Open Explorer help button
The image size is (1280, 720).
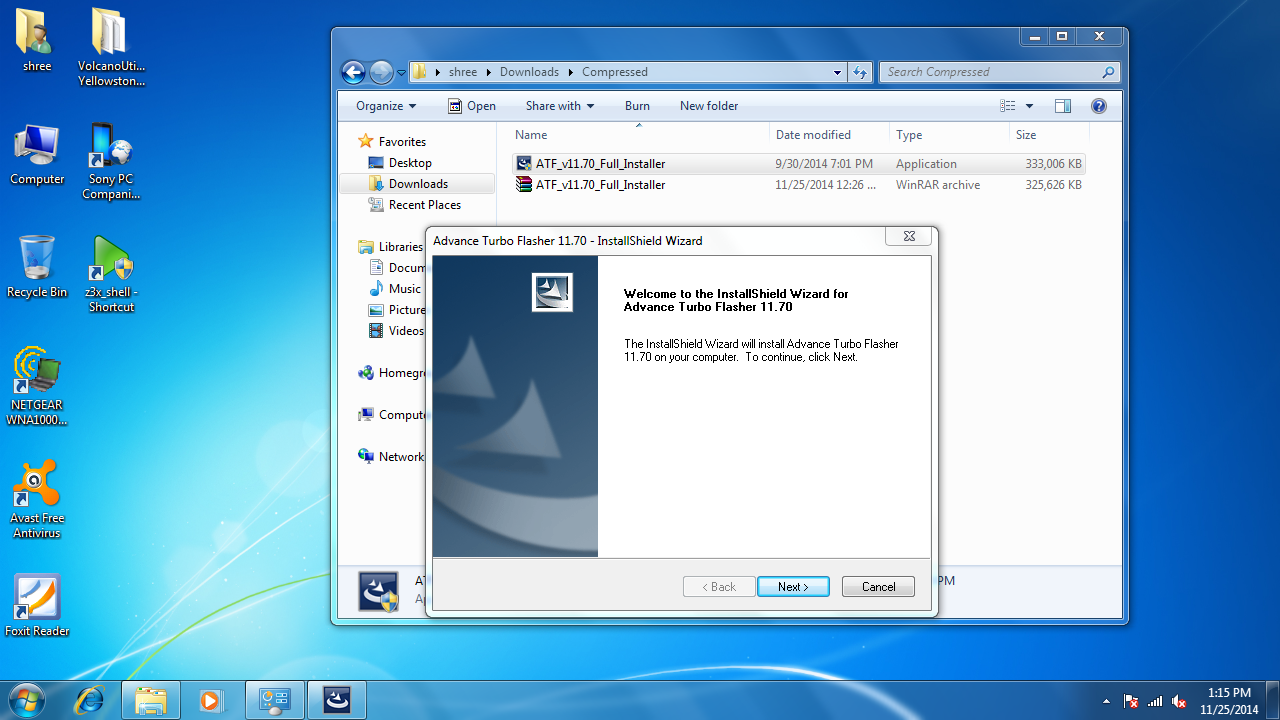click(x=1098, y=106)
